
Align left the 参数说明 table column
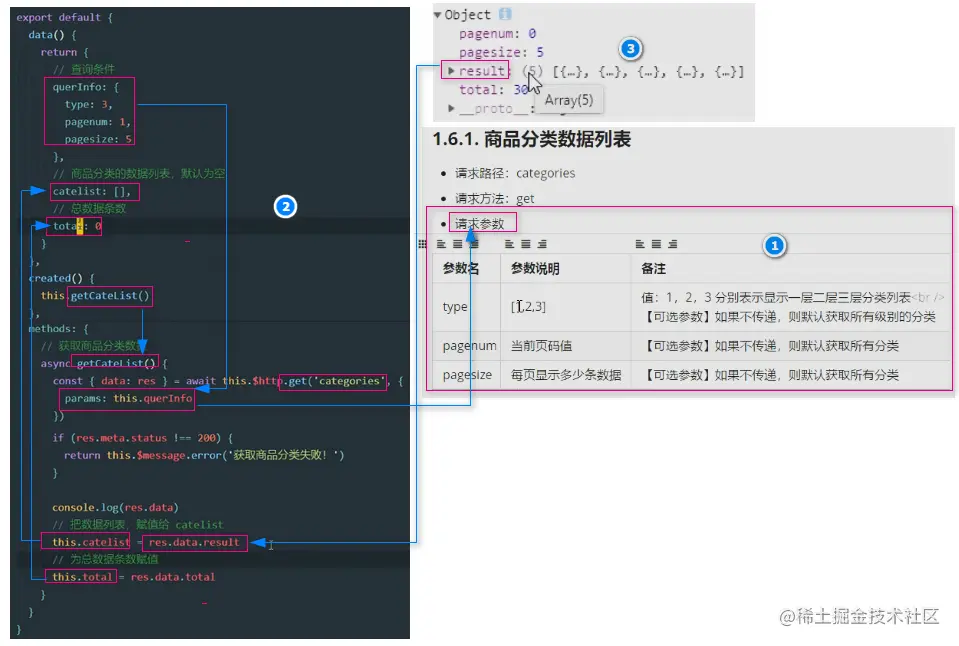coord(509,244)
